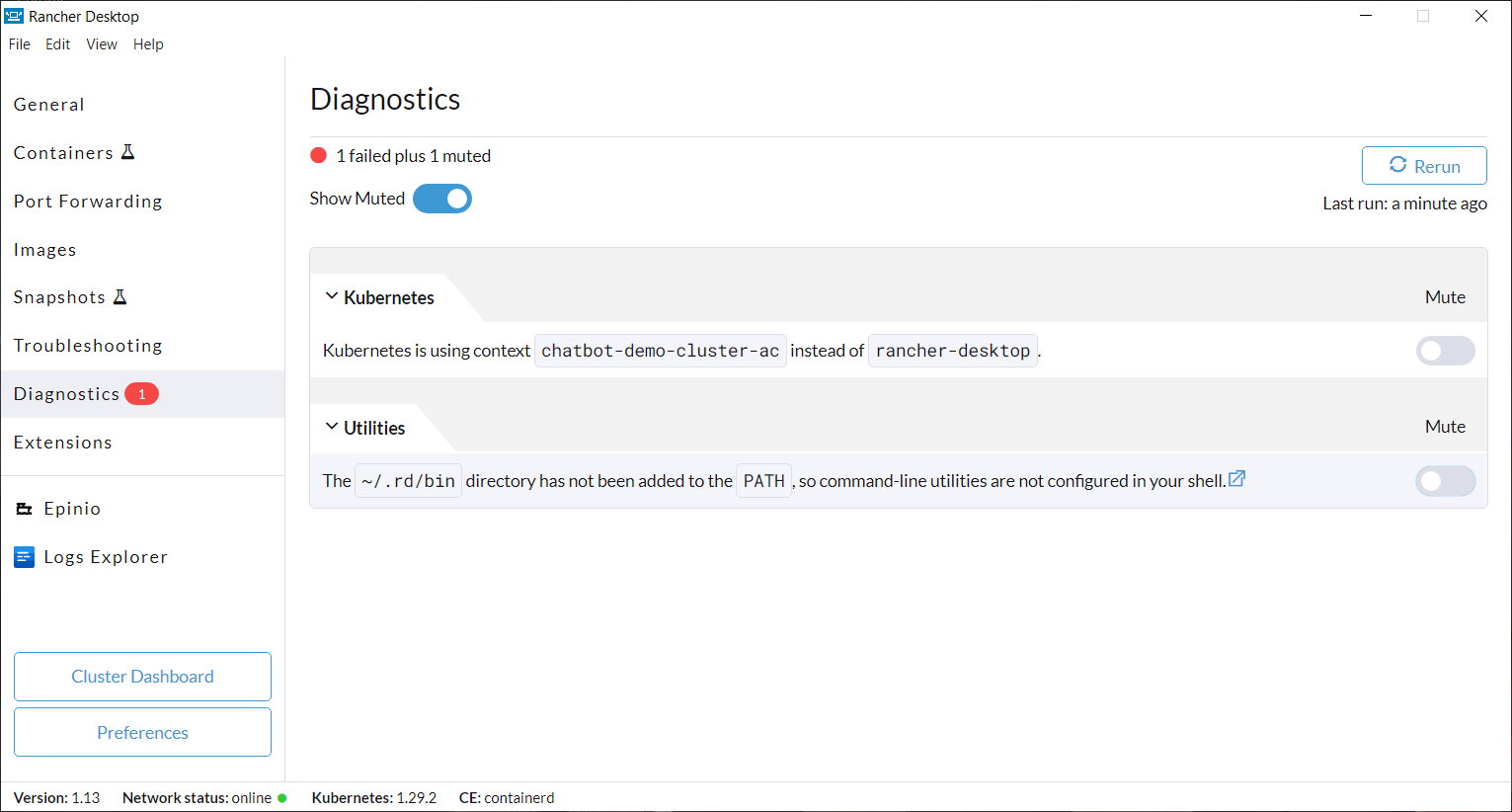1512x812 pixels.
Task: Toggle mute for the PATH utilities warning
Action: pos(1446,481)
